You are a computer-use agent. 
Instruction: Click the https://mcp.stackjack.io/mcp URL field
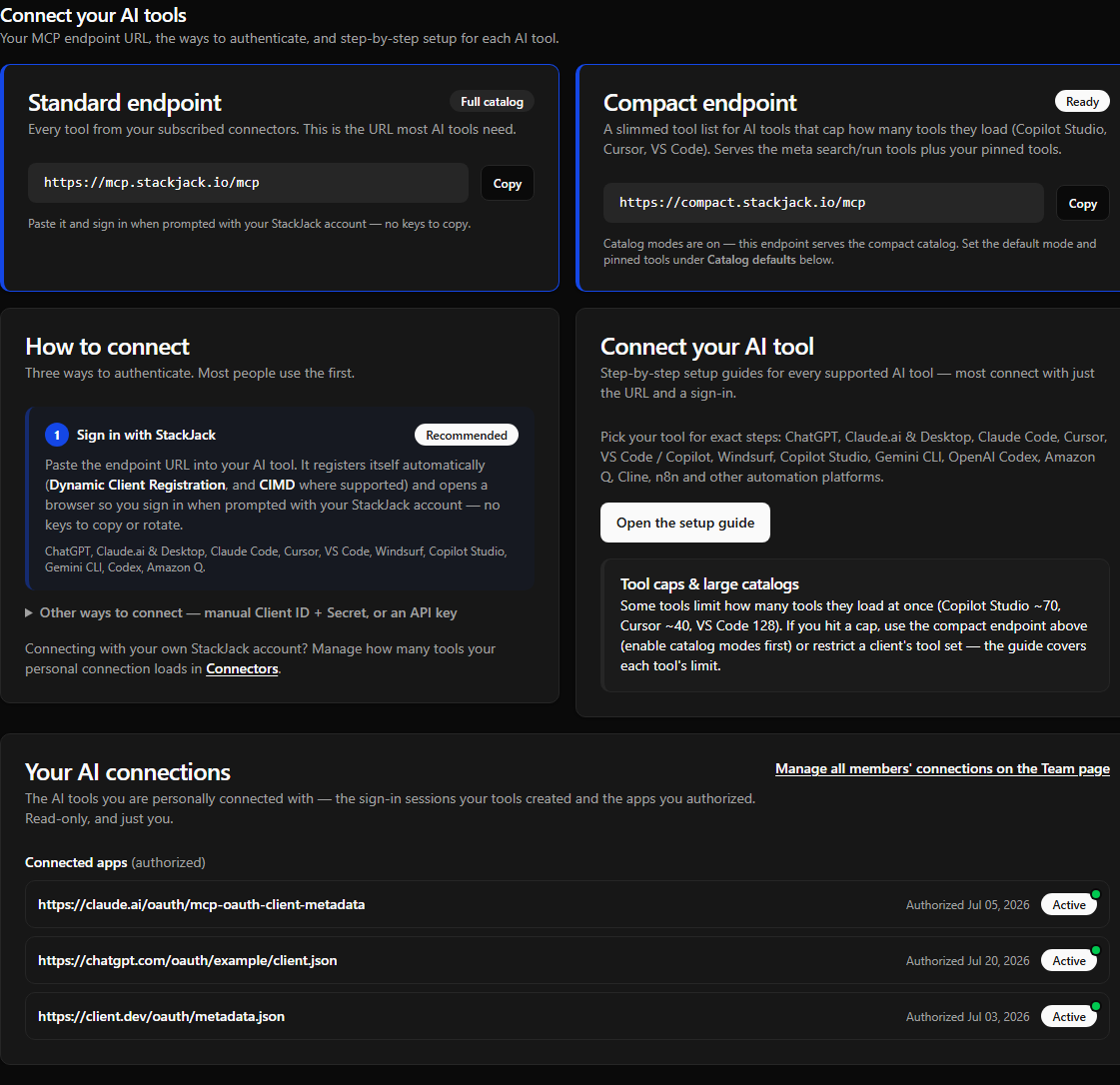pos(248,183)
